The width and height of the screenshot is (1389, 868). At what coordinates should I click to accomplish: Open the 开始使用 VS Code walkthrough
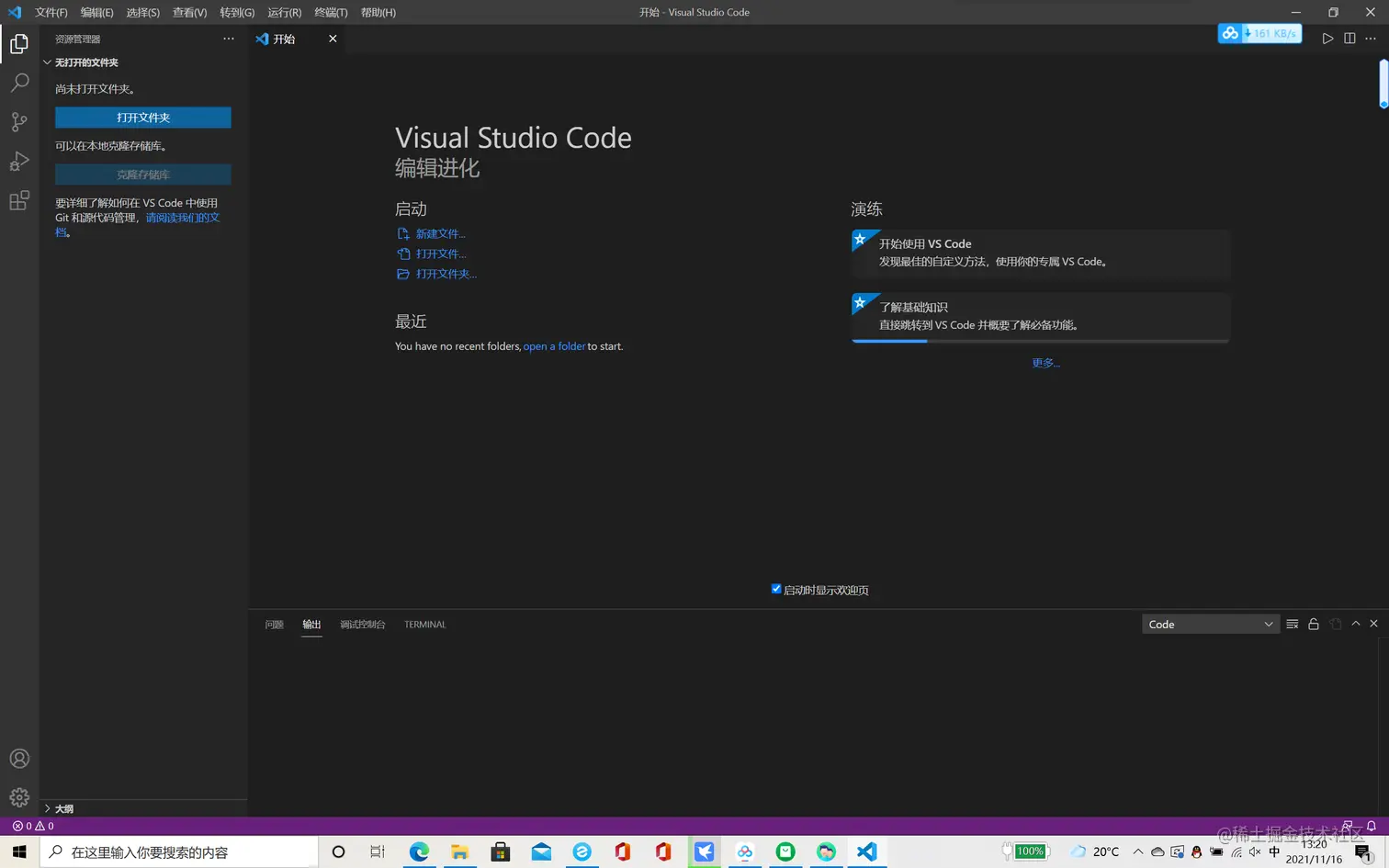[x=1041, y=254]
